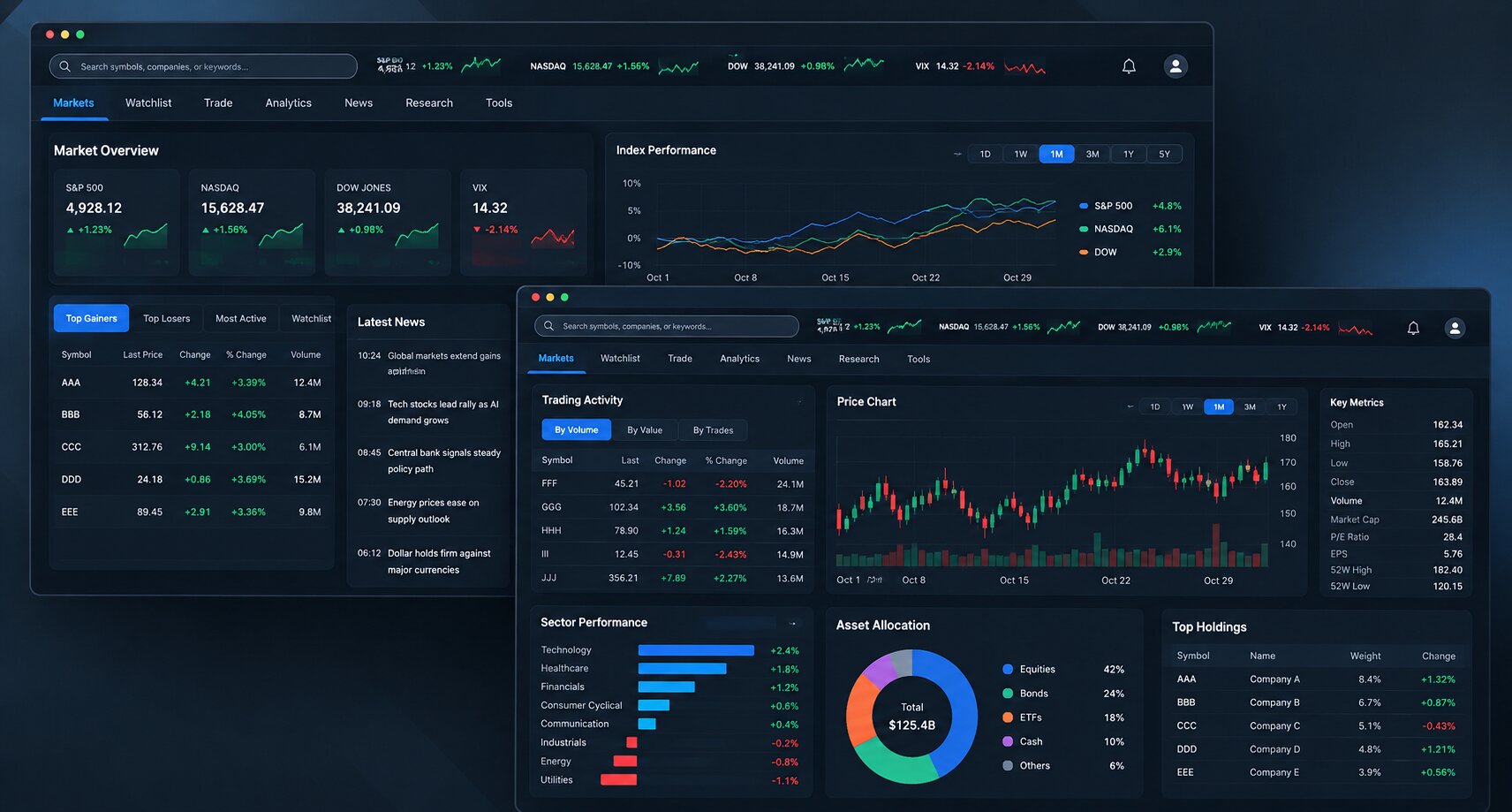Open the Tools tab in the front window nav
This screenshot has width=1512, height=812.
click(x=919, y=359)
